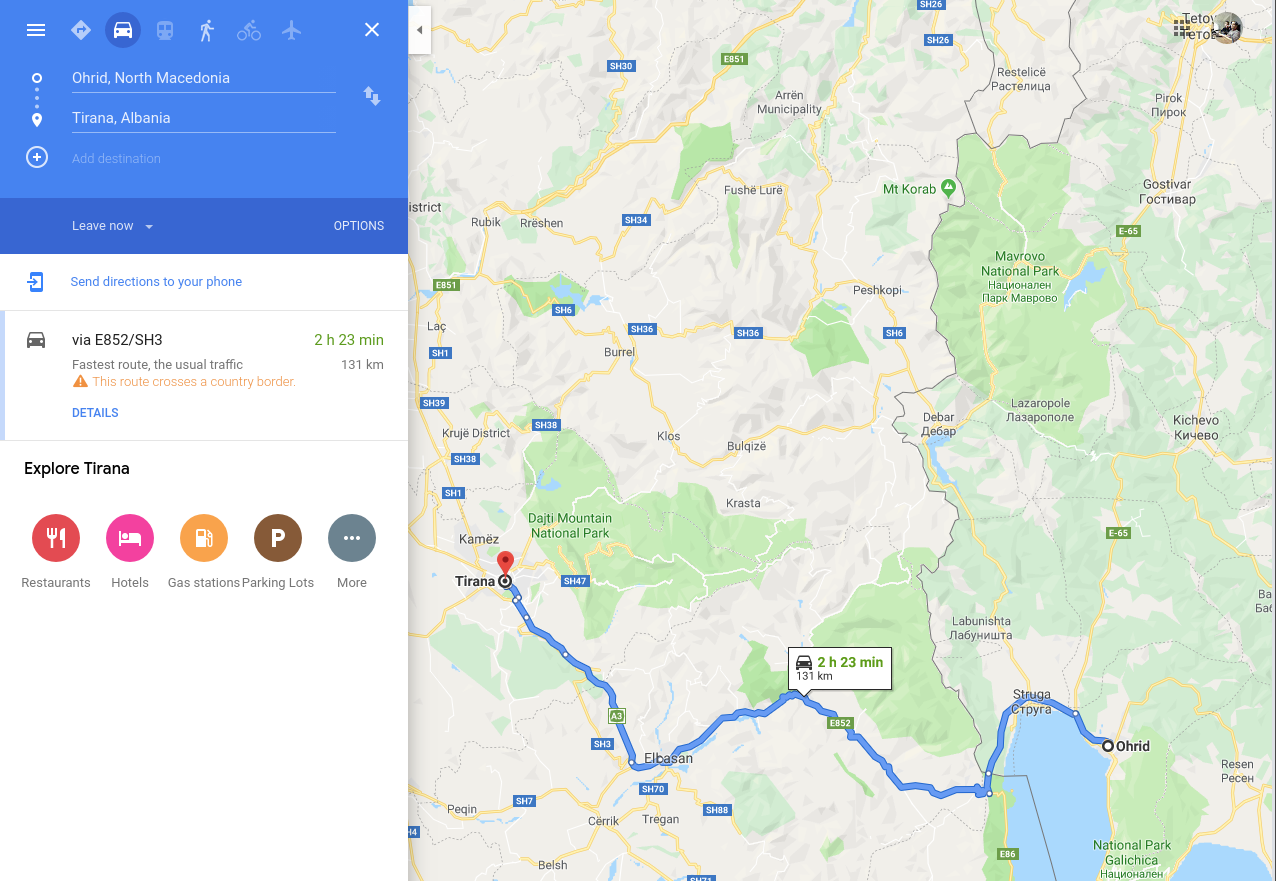
Task: Reverse starting point and destination
Action: point(372,96)
